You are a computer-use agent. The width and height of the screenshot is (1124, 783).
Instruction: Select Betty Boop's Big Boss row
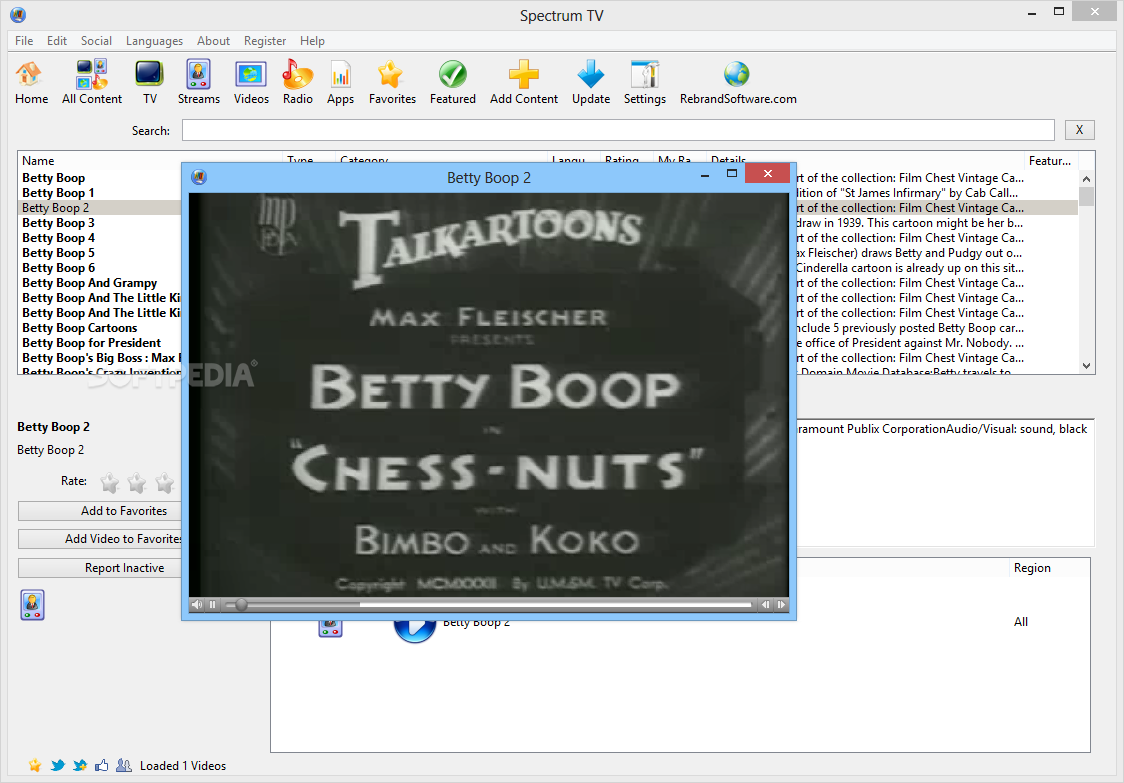point(100,358)
